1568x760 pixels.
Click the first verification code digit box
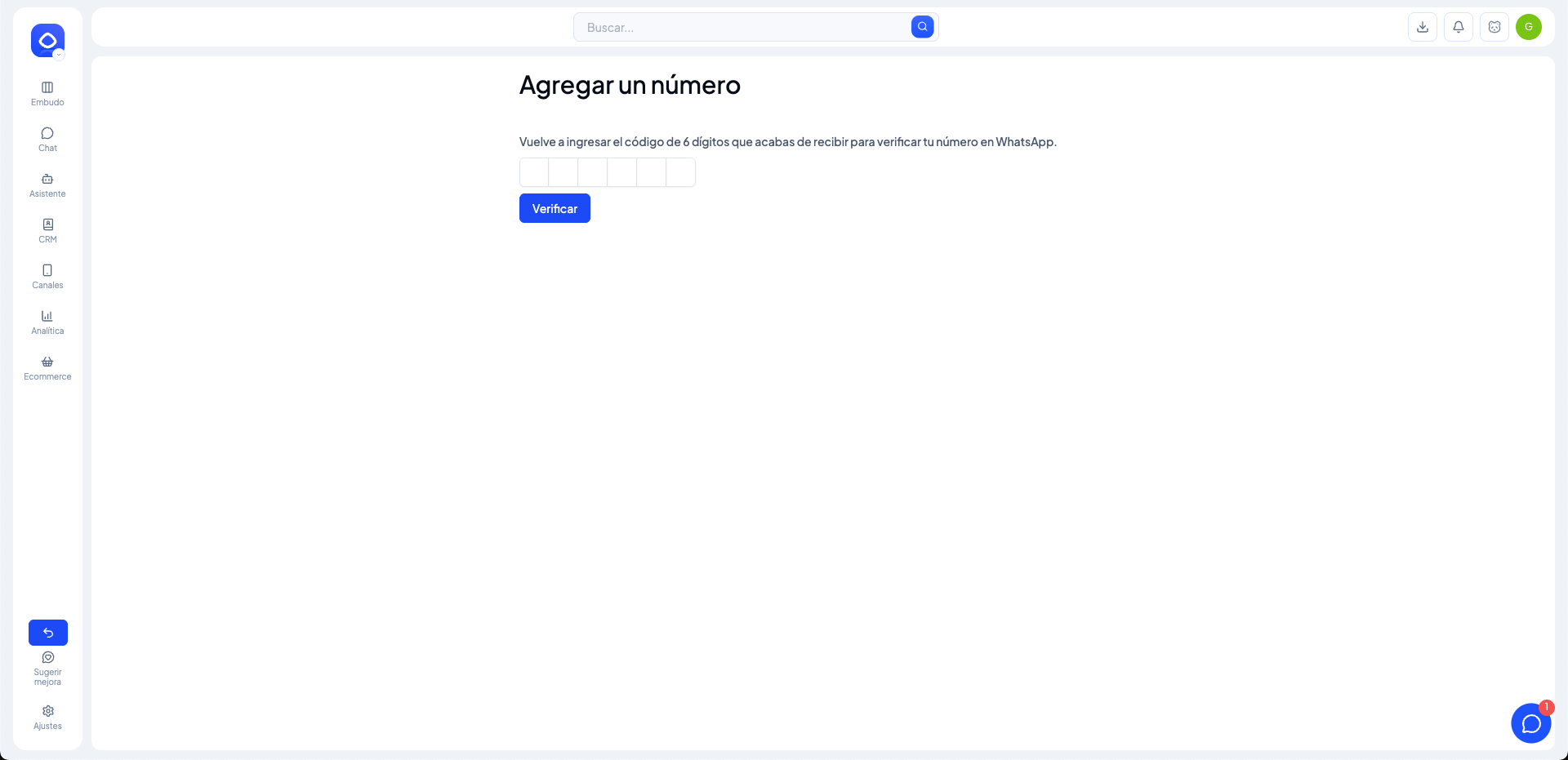click(534, 172)
